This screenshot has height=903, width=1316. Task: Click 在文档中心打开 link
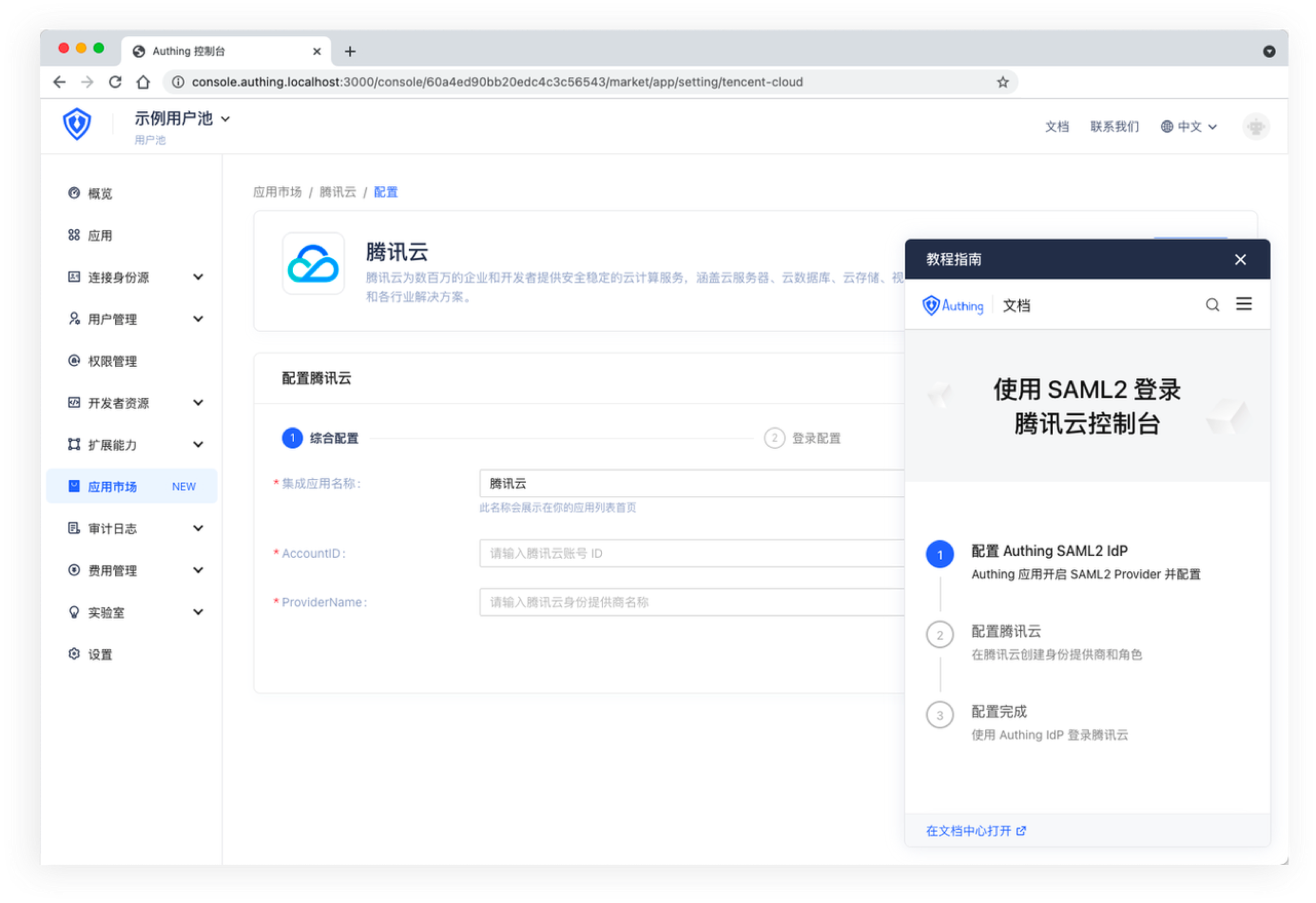(976, 831)
